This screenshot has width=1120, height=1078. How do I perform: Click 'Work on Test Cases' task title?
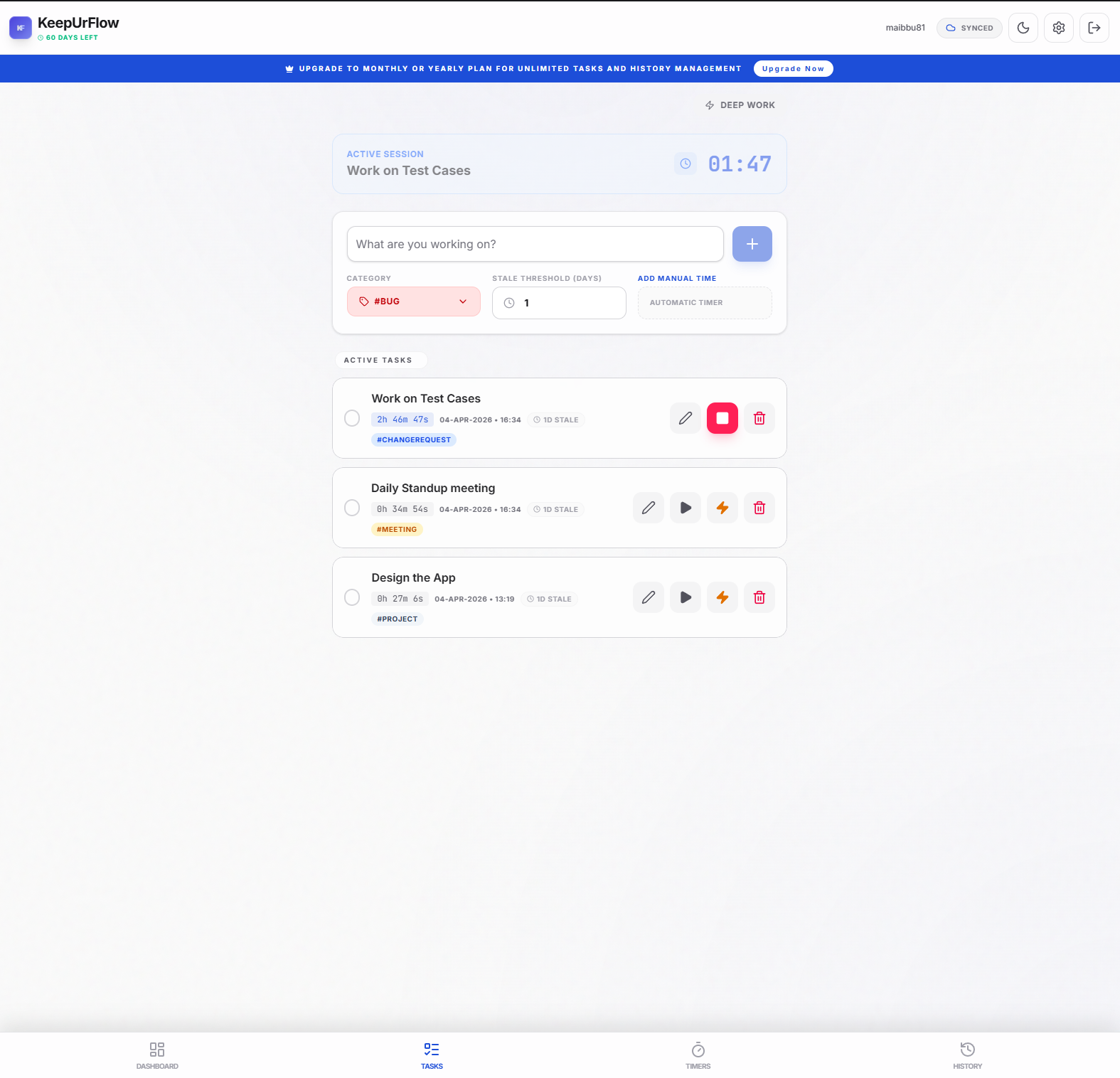[426, 399]
